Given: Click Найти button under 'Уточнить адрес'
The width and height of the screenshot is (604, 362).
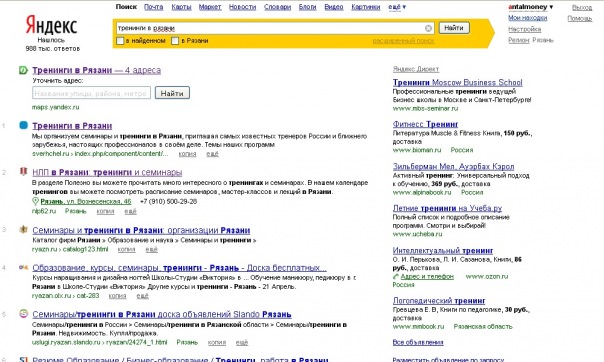Looking at the screenshot, I should click(172, 93).
